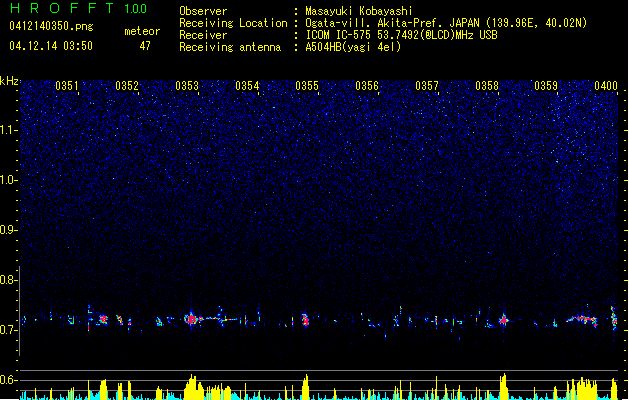The width and height of the screenshot is (629, 400).
Task: Click the yellow power peak below 0355
Action: tap(306, 387)
